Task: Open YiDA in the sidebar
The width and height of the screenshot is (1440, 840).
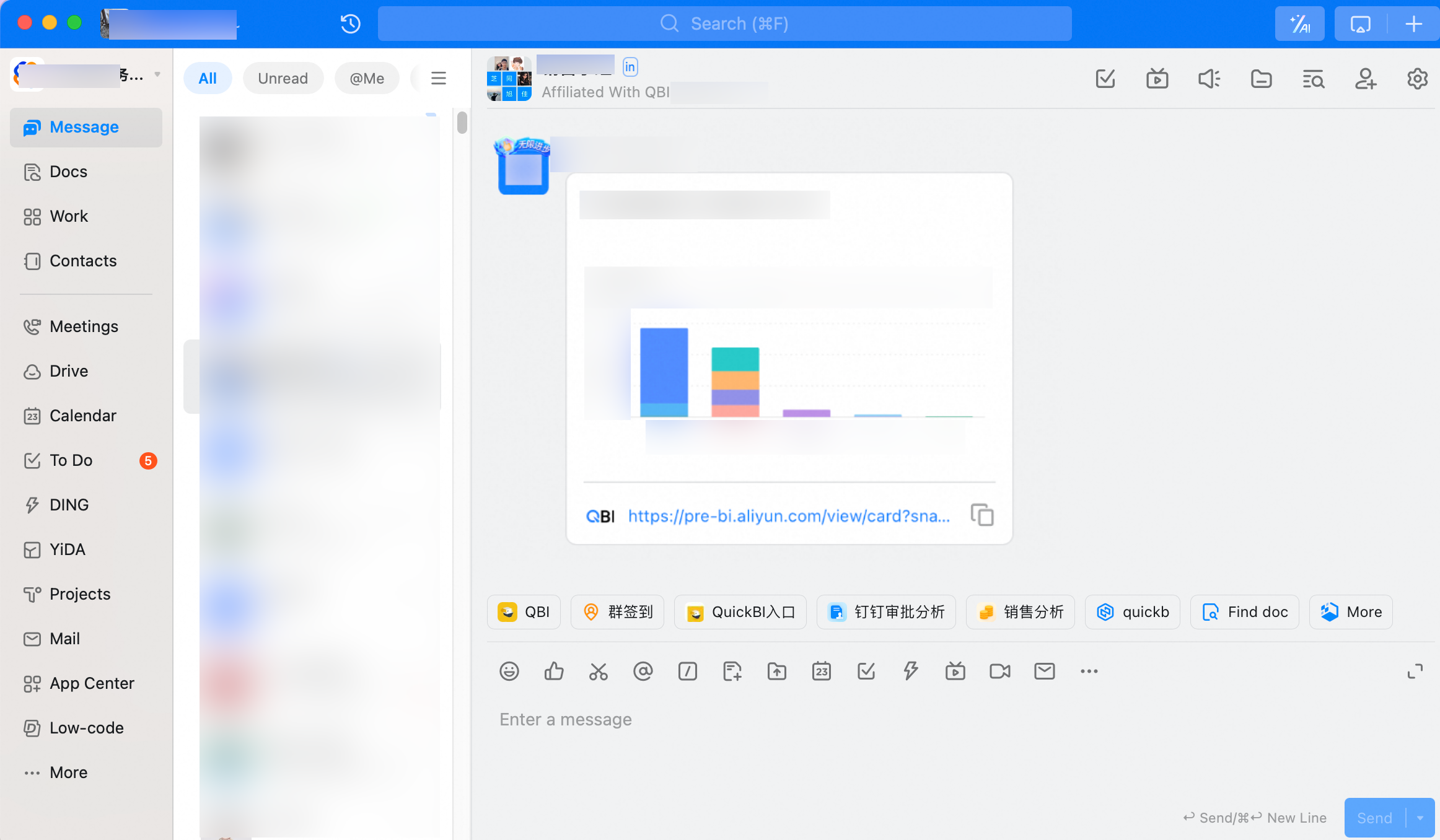Action: coord(86,549)
